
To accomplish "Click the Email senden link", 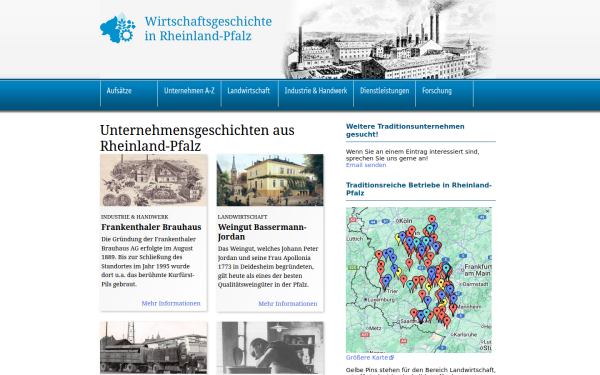I will pos(366,165).
